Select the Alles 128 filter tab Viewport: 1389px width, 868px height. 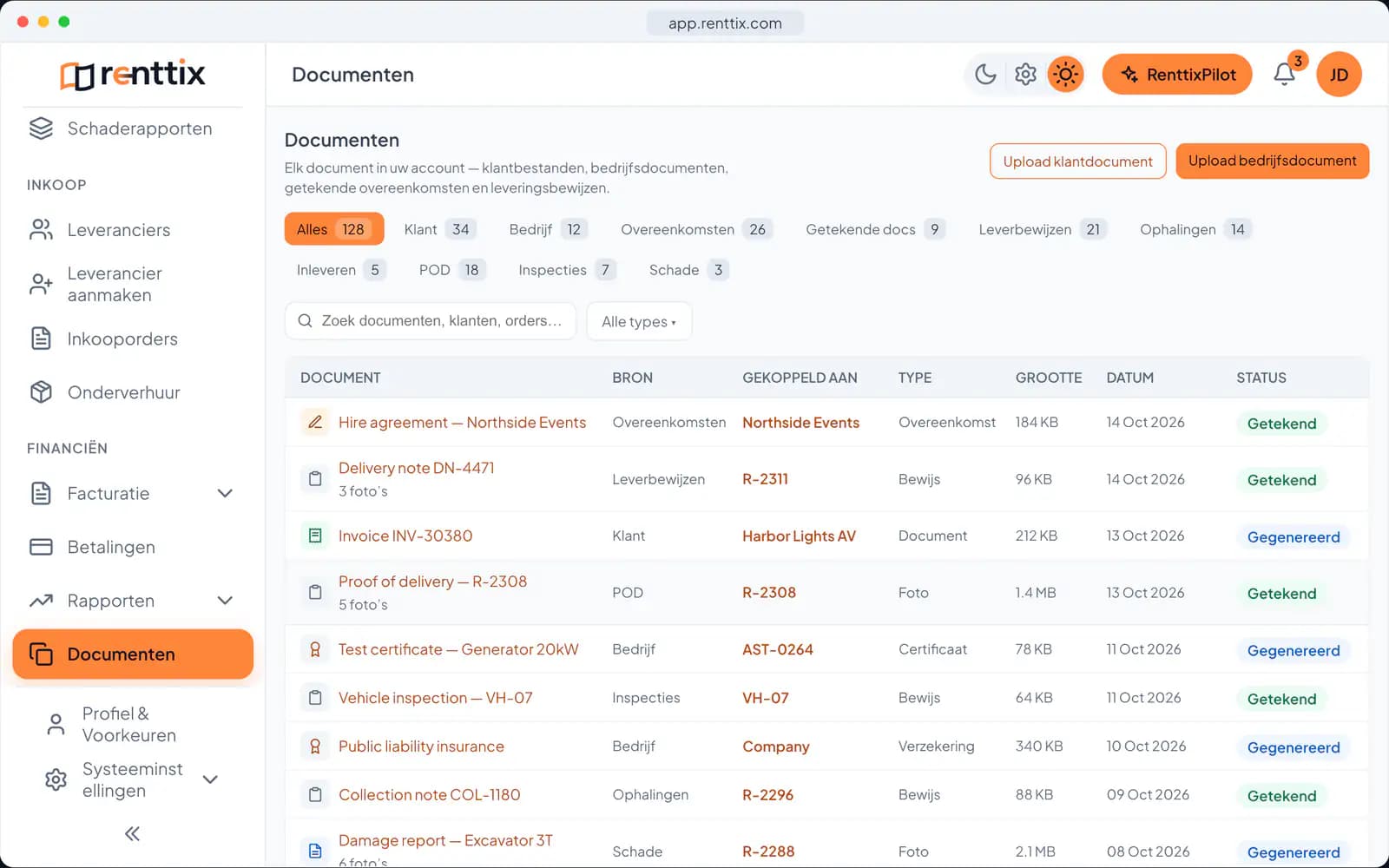334,229
